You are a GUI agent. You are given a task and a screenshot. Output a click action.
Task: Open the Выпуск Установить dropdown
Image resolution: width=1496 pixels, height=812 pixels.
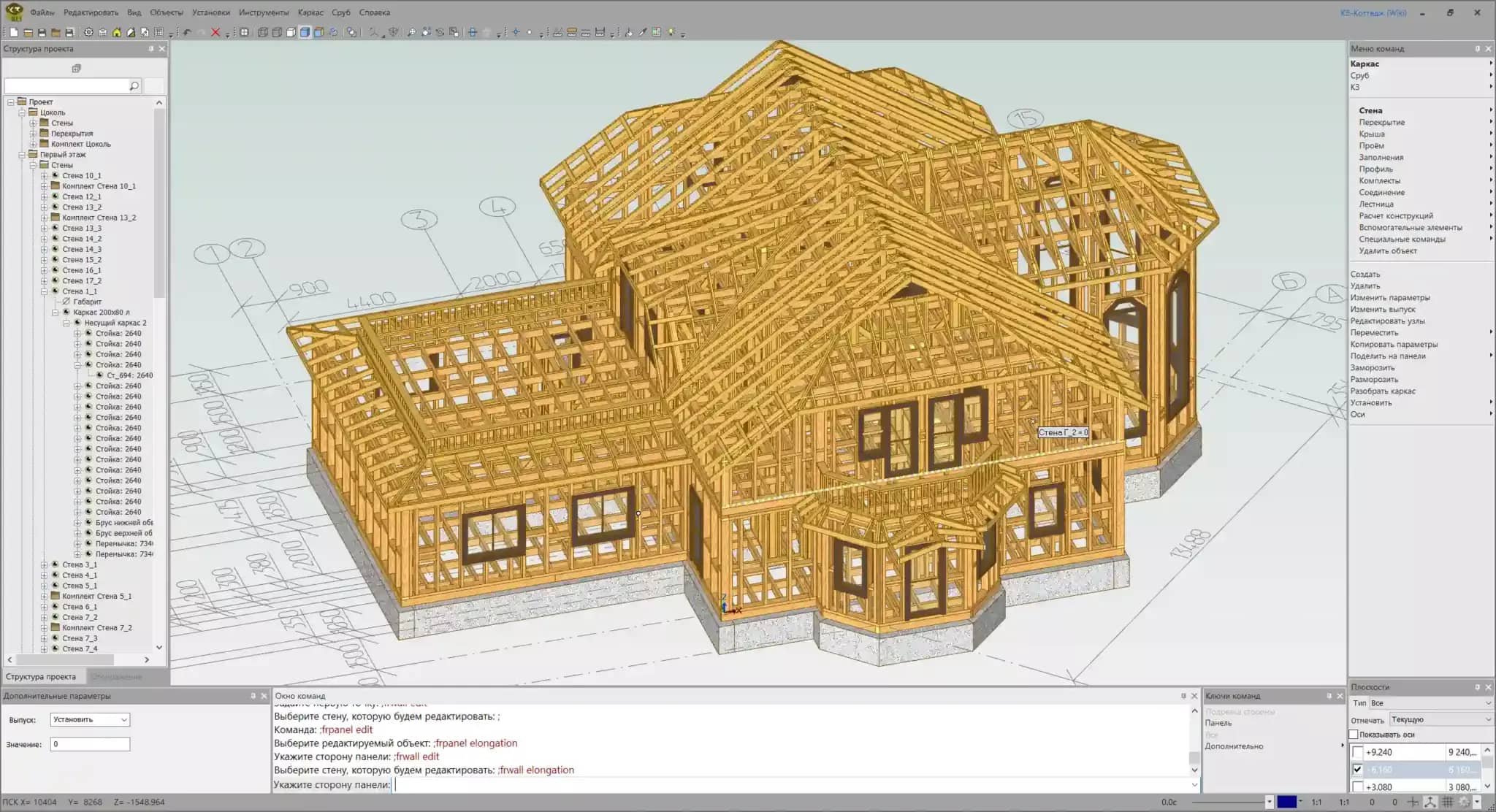pyautogui.click(x=90, y=719)
